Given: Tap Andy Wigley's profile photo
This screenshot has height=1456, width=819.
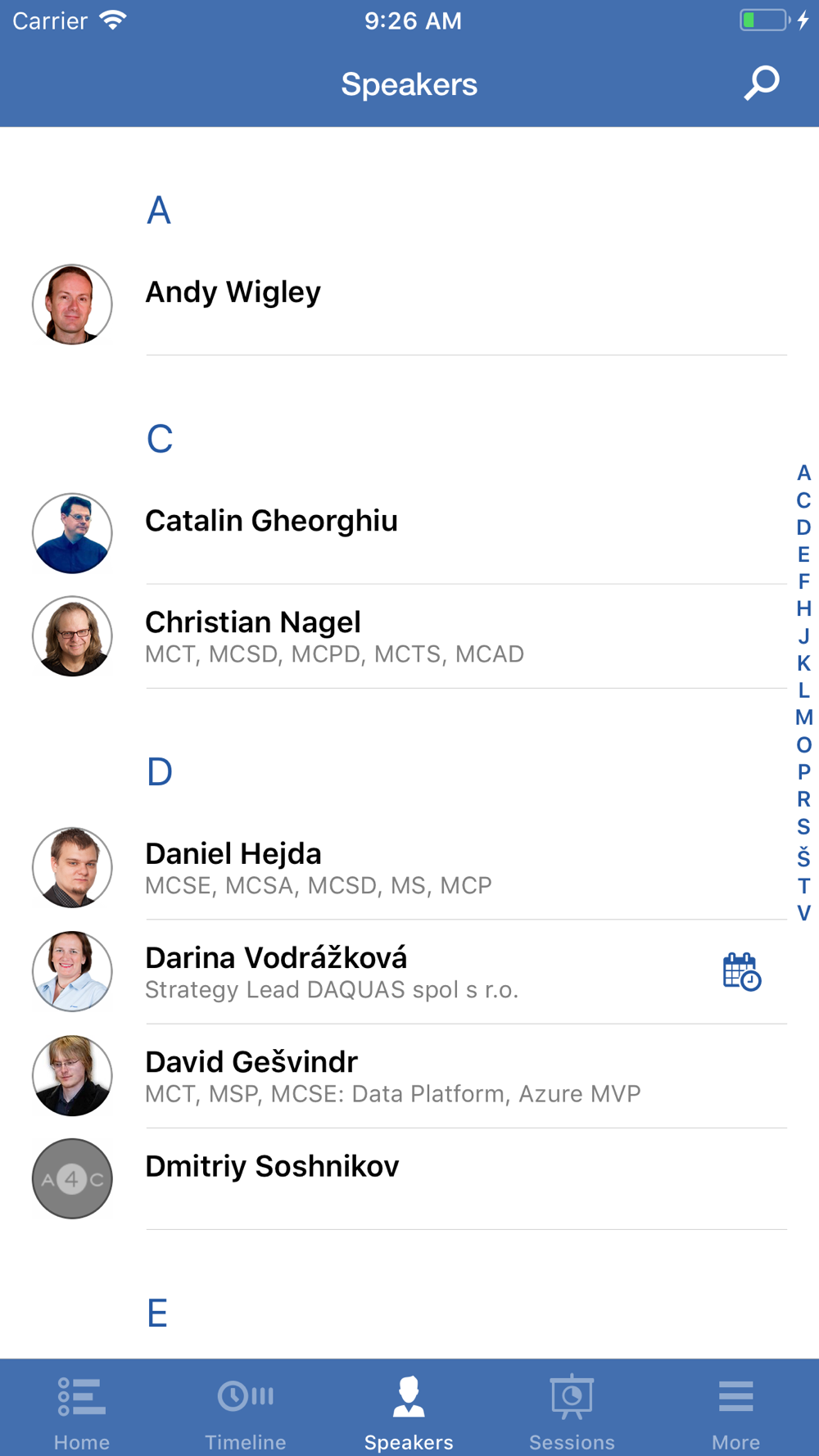Looking at the screenshot, I should tap(72, 304).
